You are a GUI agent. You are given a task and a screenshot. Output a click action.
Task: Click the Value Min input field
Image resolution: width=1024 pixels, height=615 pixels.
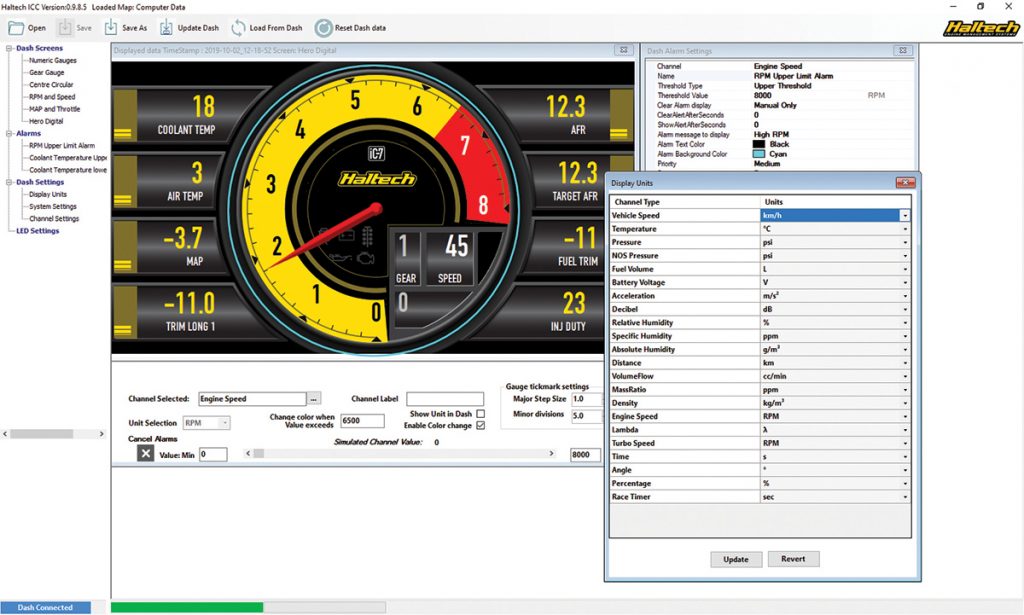tap(214, 454)
